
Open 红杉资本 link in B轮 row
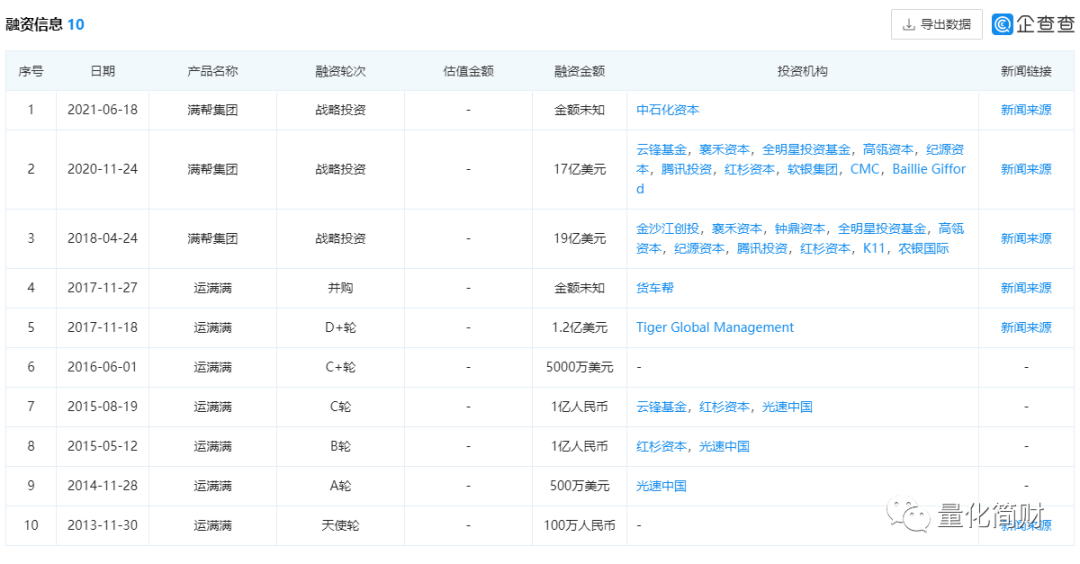(x=661, y=446)
